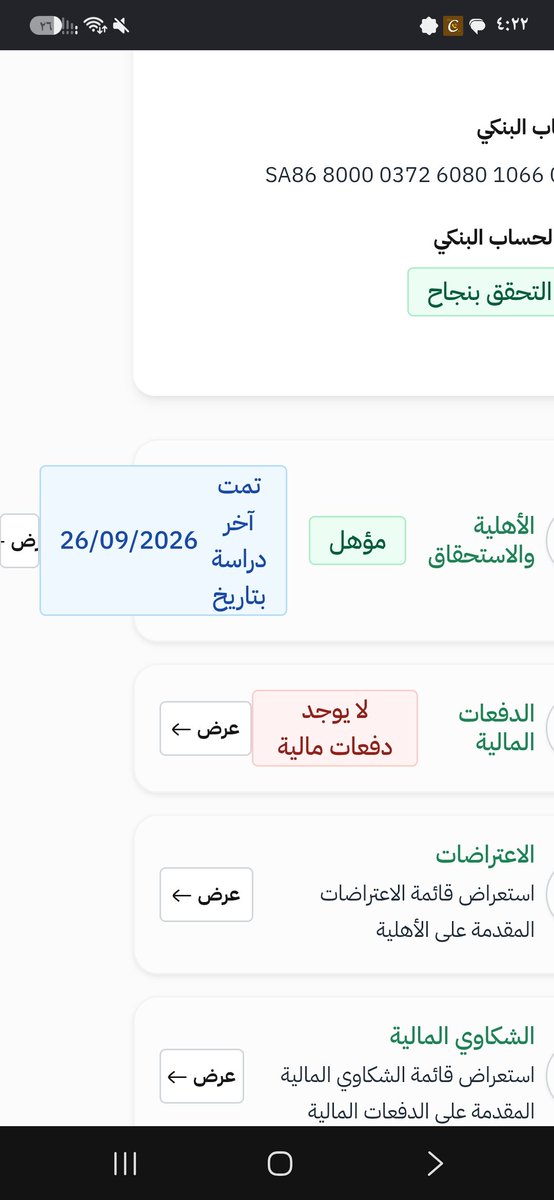
Task: Tap the الأهلية والاستحقاق section heading
Action: (x=482, y=541)
